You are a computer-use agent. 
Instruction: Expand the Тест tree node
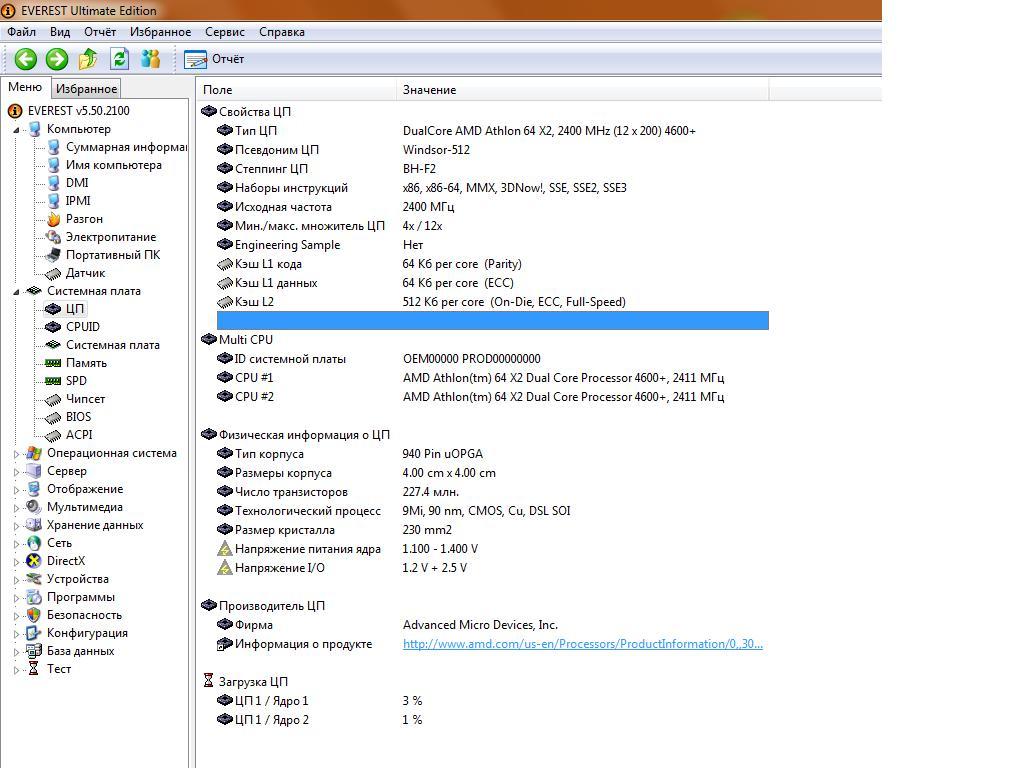16,669
